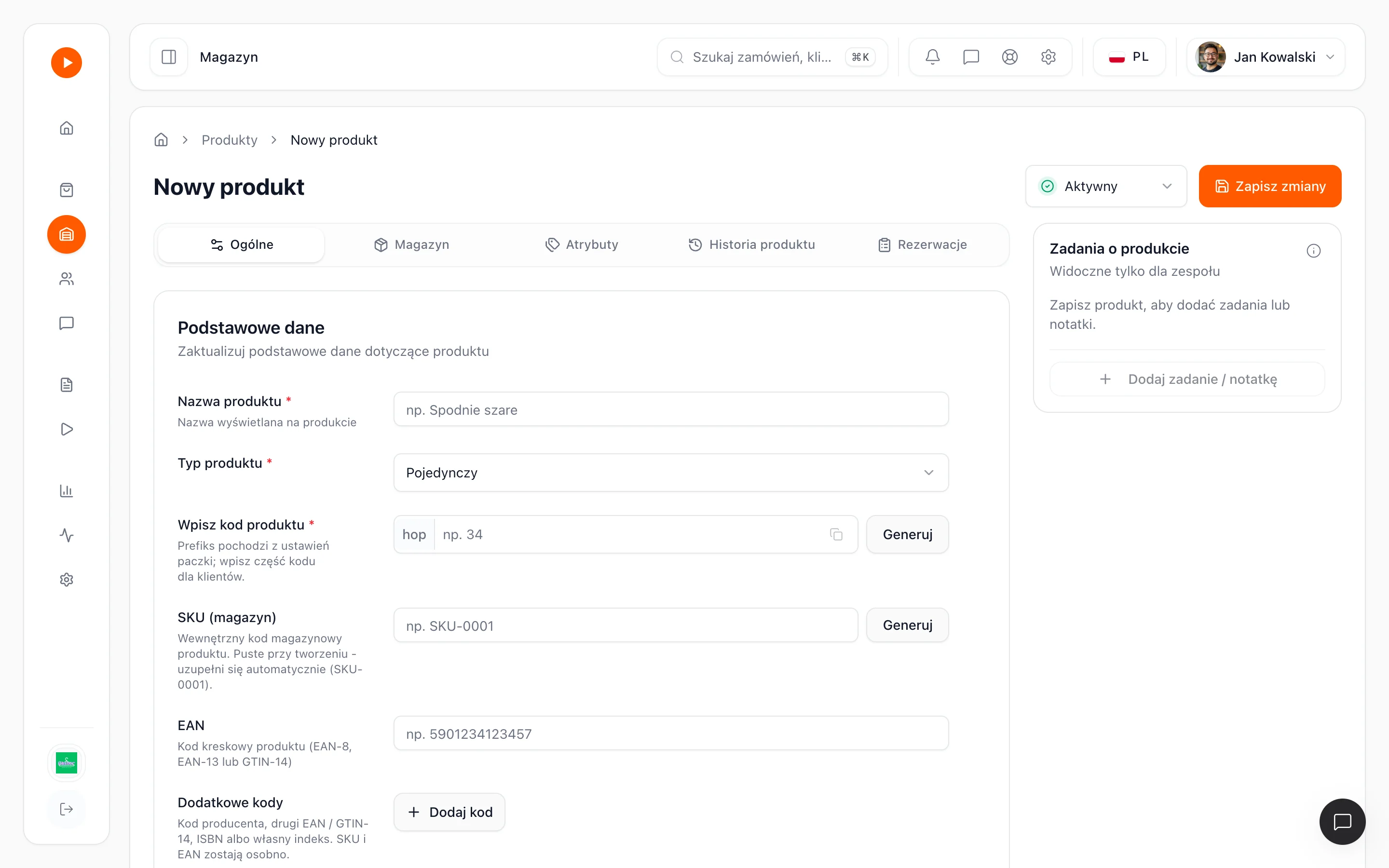The width and height of the screenshot is (1389, 868).
Task: Open the sidebar chat message icon
Action: click(67, 323)
